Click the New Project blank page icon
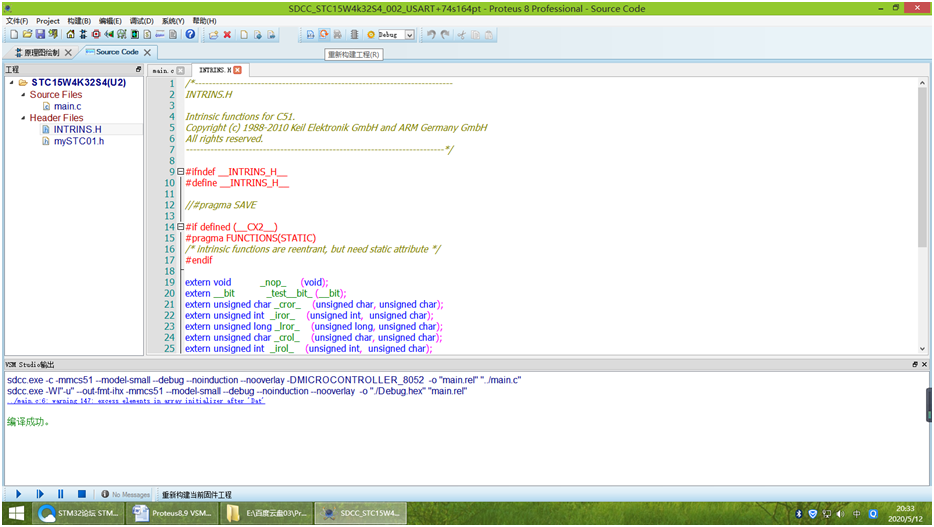 (x=13, y=35)
